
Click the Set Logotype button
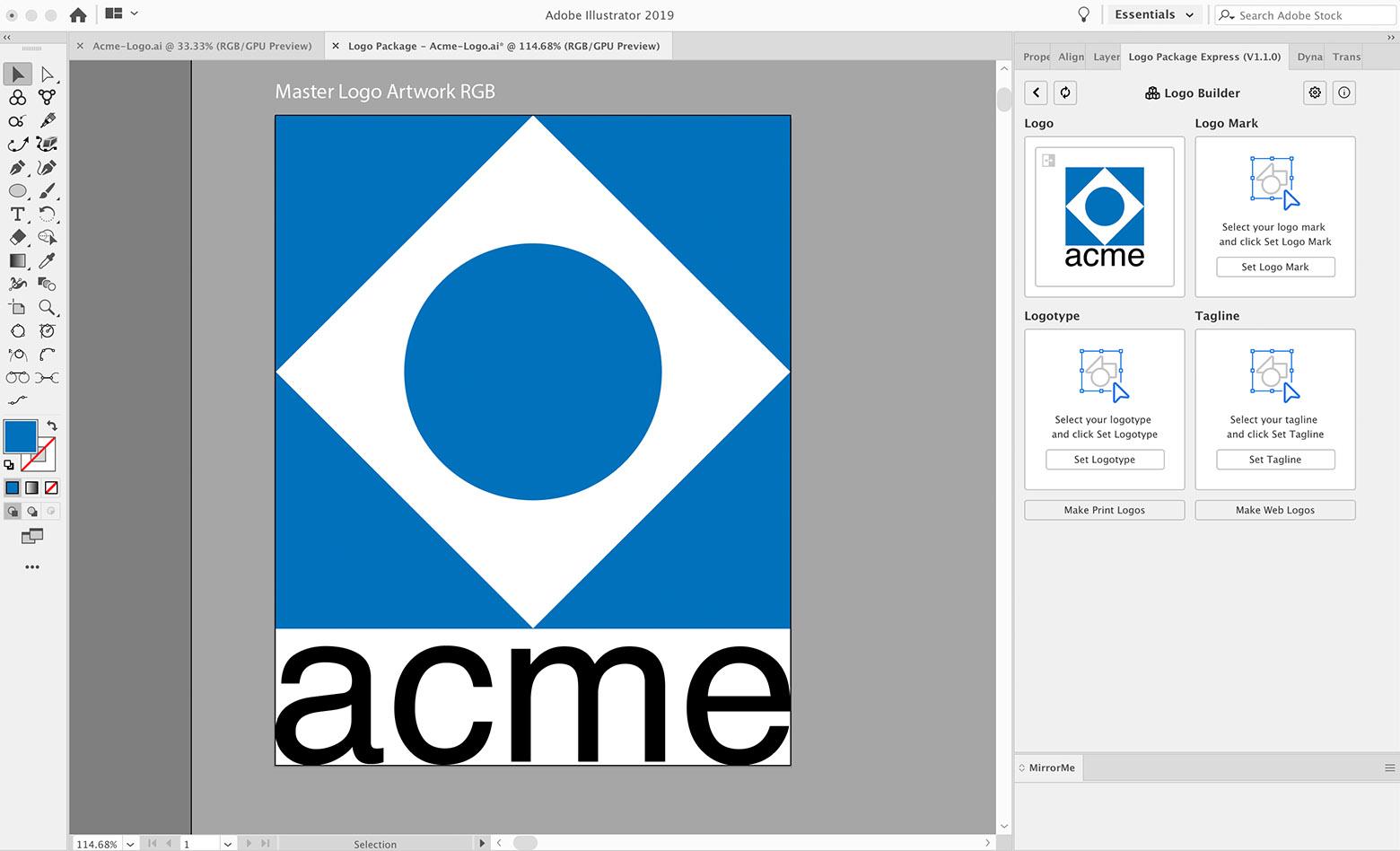[x=1105, y=460]
